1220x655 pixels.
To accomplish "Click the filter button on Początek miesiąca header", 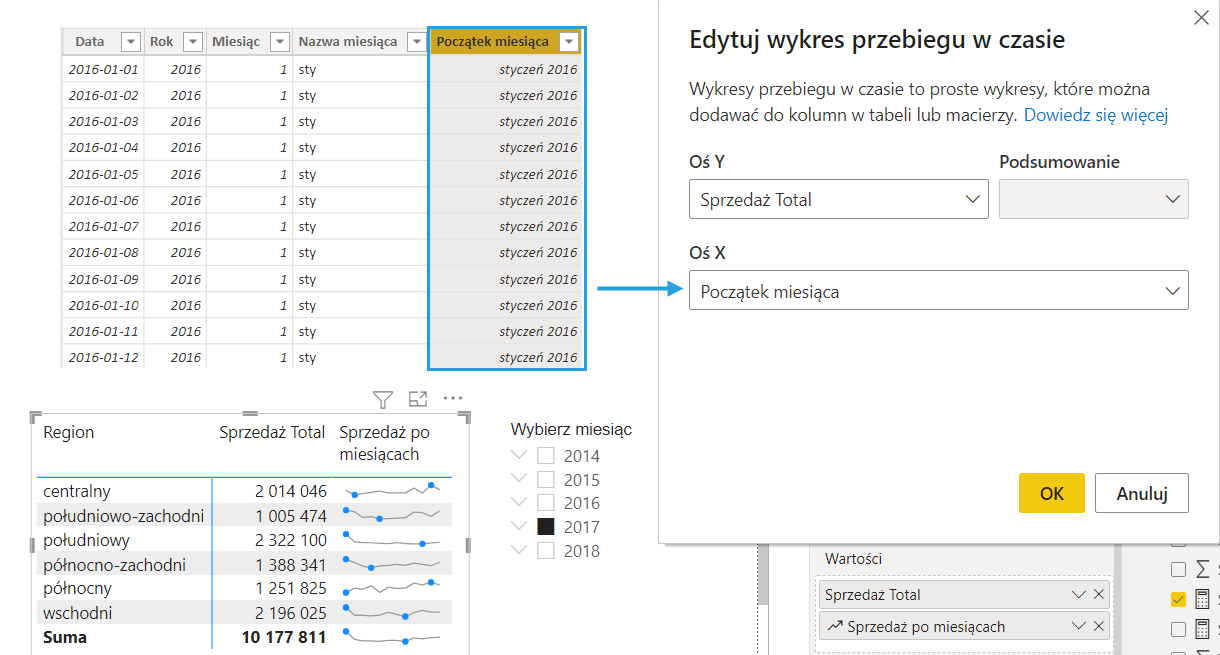I will point(569,42).
